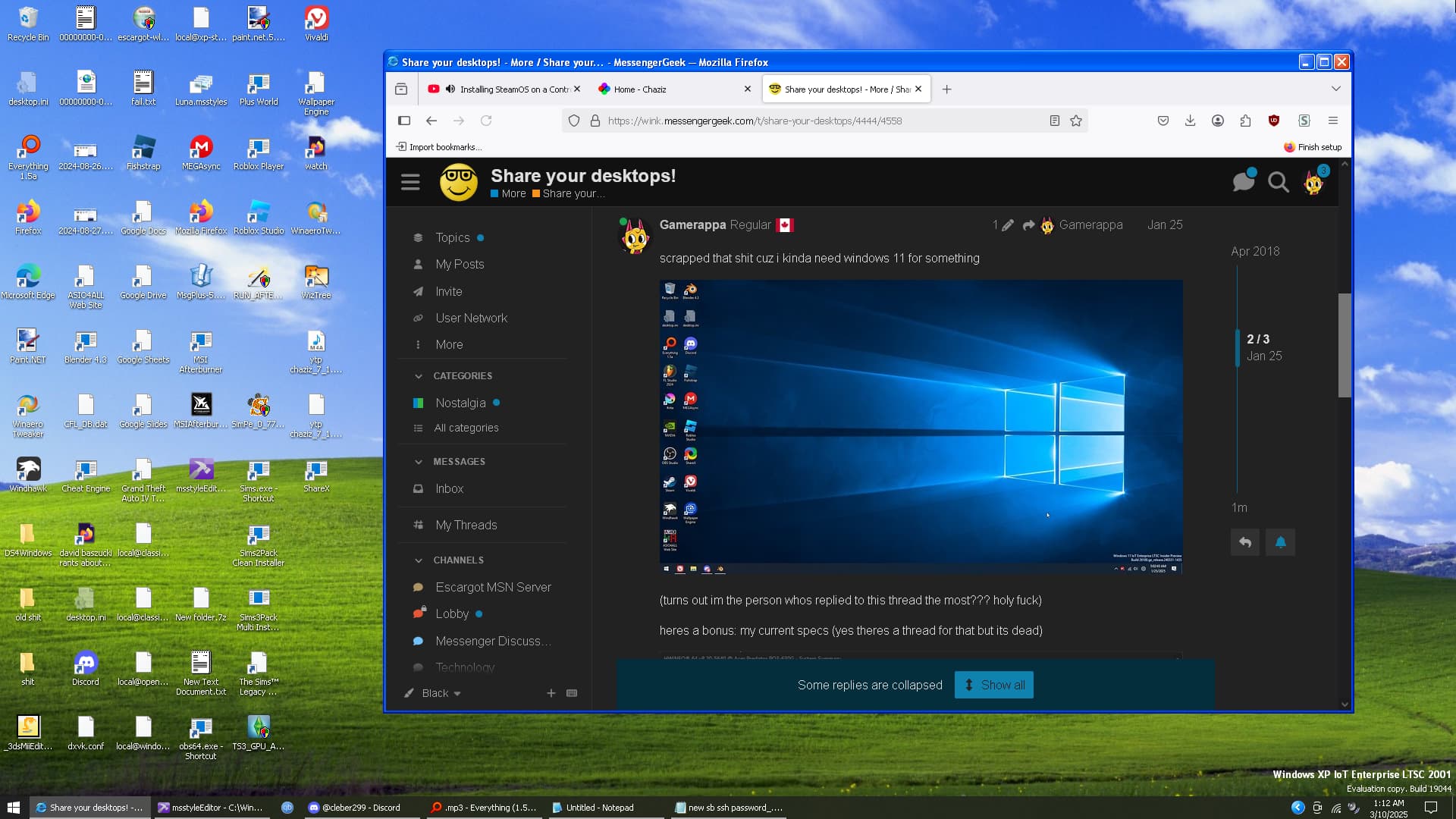1456x819 pixels.
Task: Open the uBlock Origin shield icon
Action: [1274, 121]
